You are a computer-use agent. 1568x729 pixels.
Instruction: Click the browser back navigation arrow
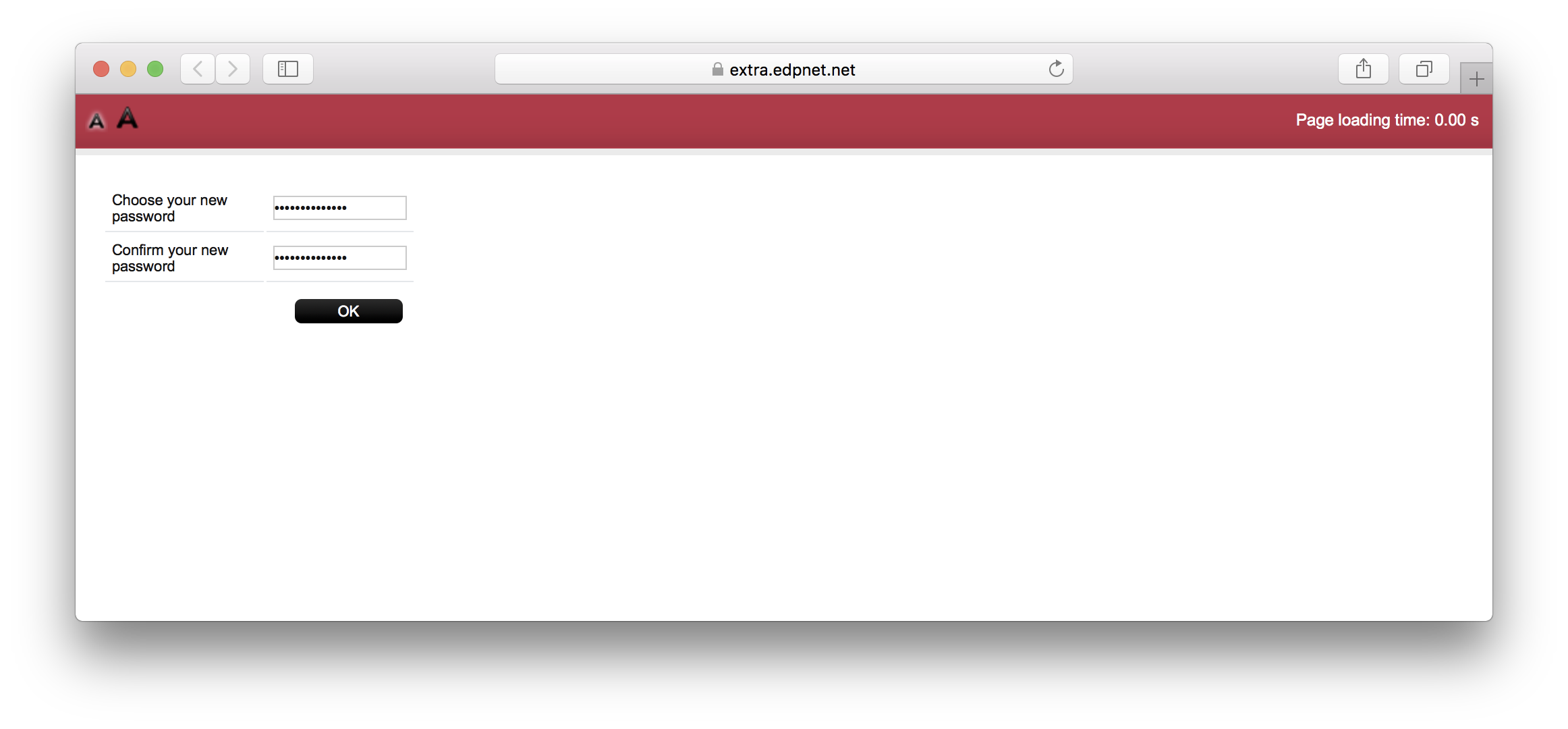(198, 68)
